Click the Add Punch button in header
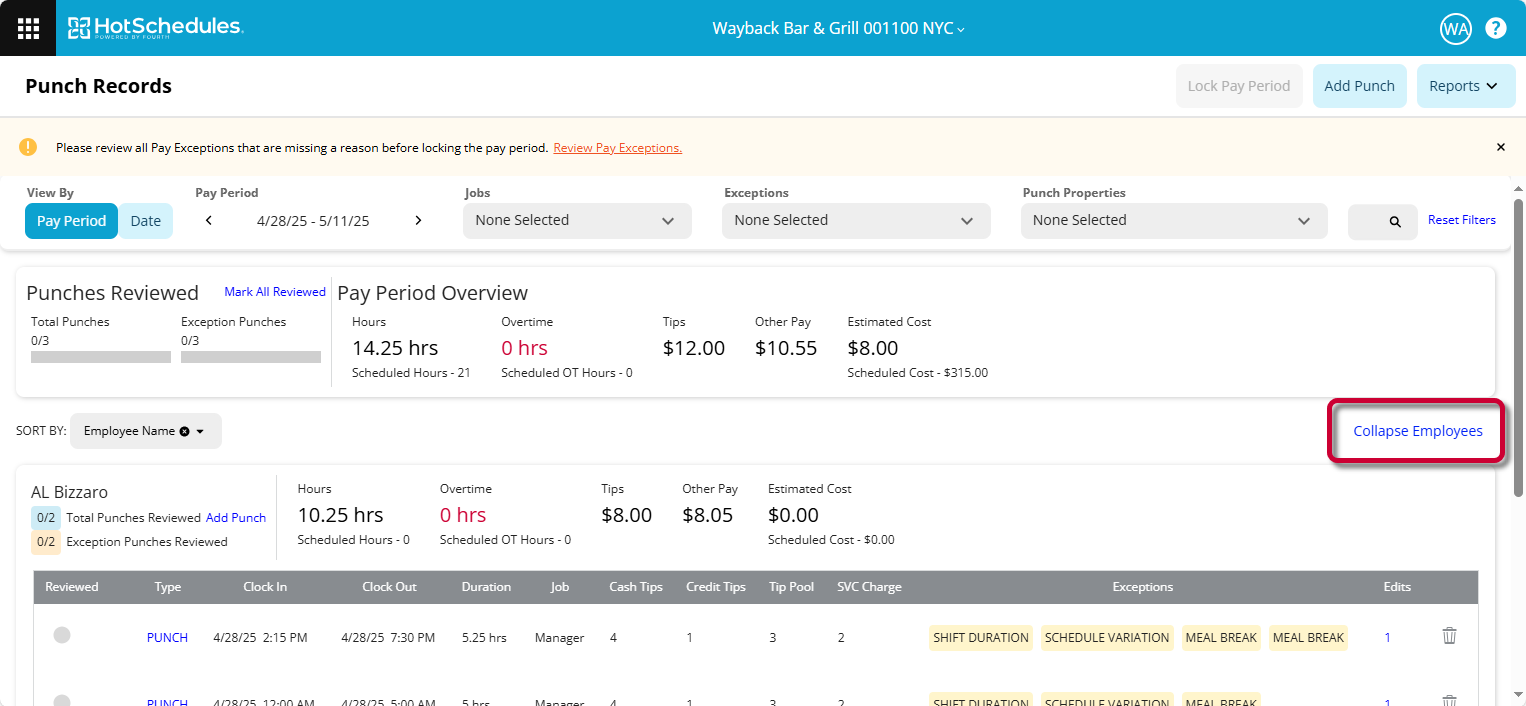This screenshot has height=706, width=1526. [1359, 86]
